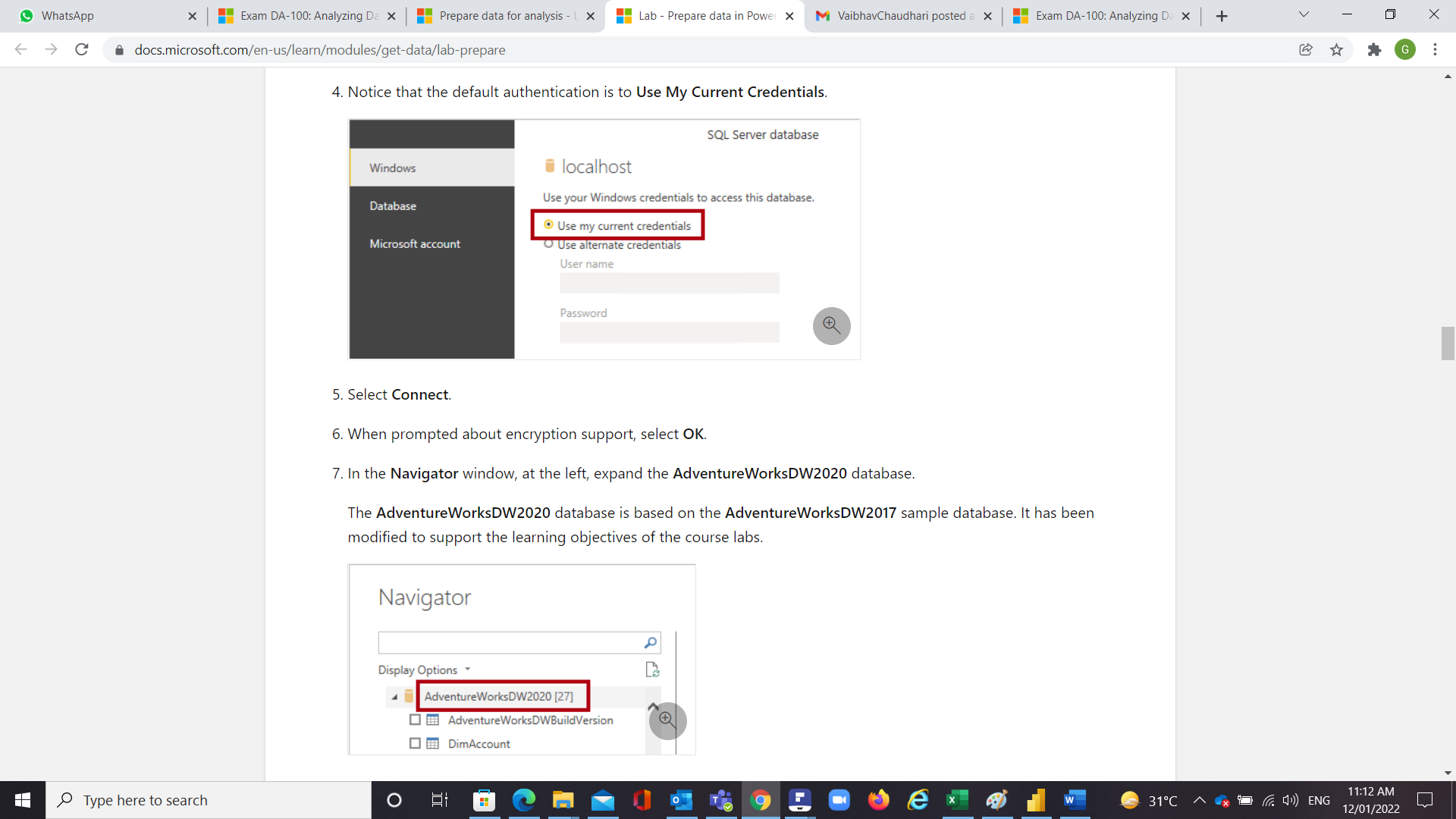The width and height of the screenshot is (1456, 819).
Task: Open the Chrome extensions puzzle icon
Action: pos(1374,50)
